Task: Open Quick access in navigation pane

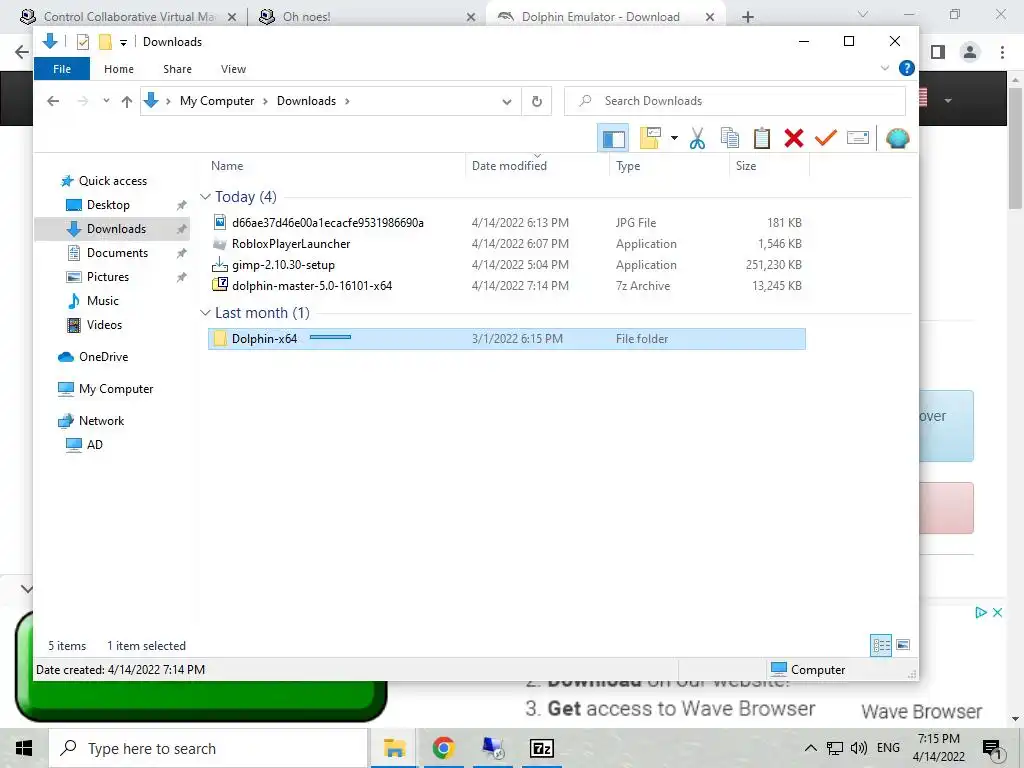Action: [x=112, y=181]
